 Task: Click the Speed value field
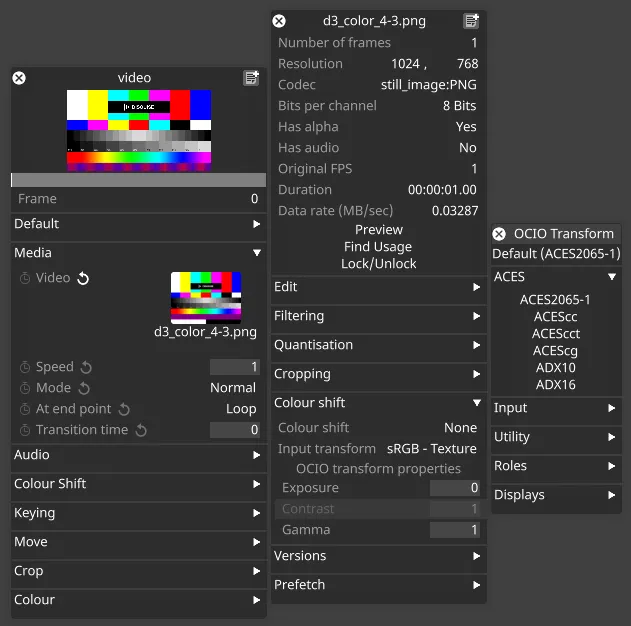(x=235, y=367)
